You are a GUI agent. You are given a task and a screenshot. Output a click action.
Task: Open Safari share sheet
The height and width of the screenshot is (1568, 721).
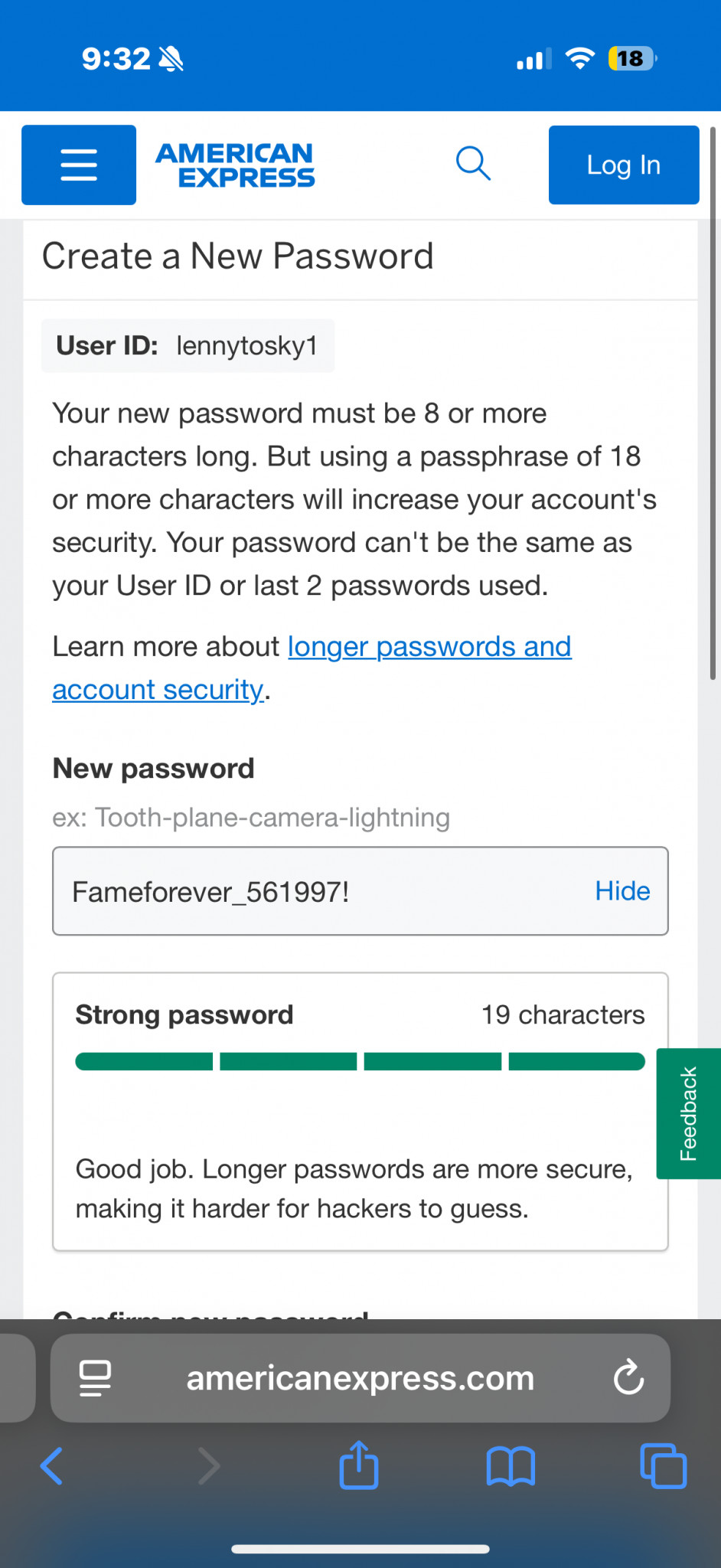click(x=359, y=1465)
